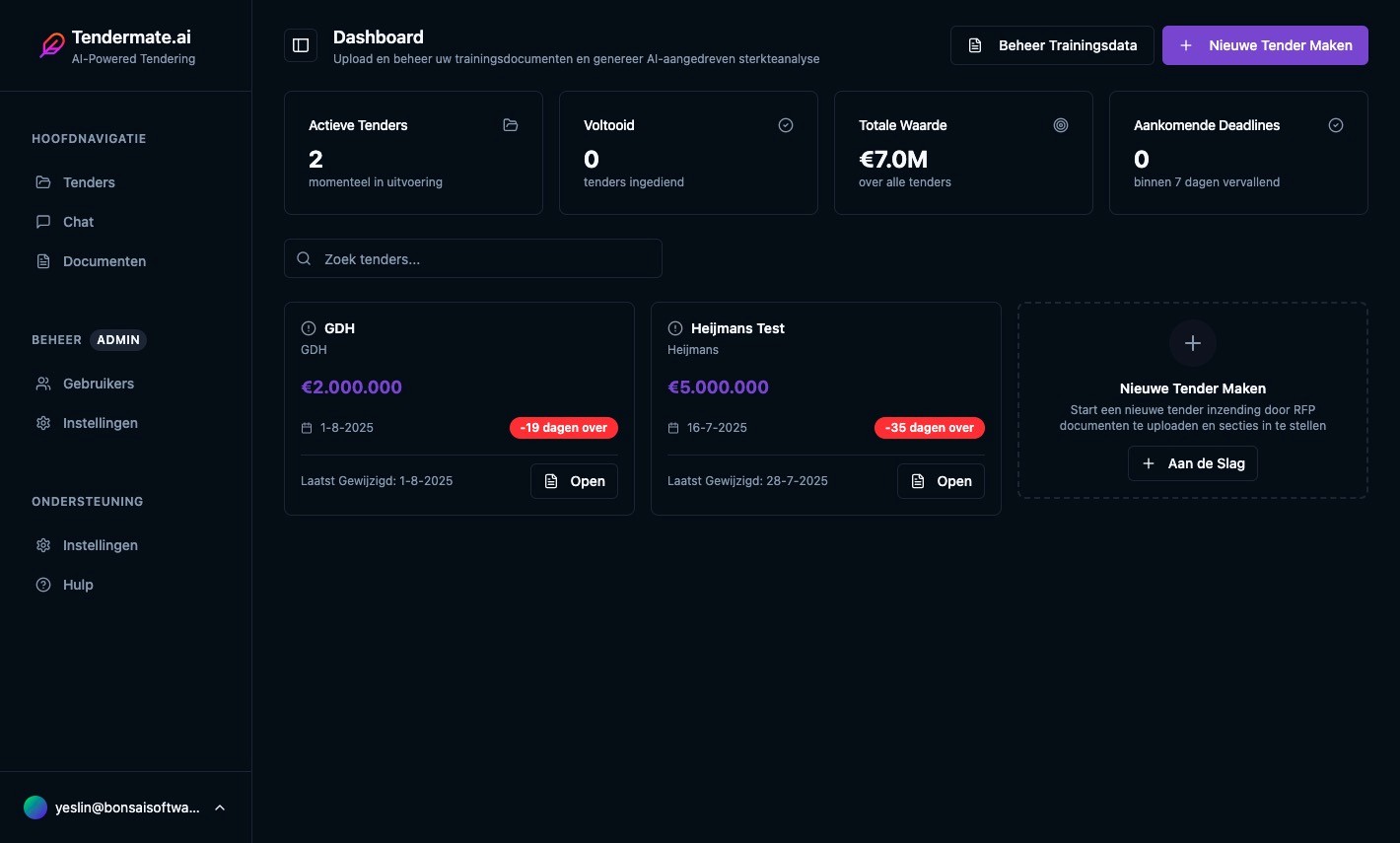
Task: Click the clock icon on Aankomende Deadlines card
Action: pos(1336,125)
